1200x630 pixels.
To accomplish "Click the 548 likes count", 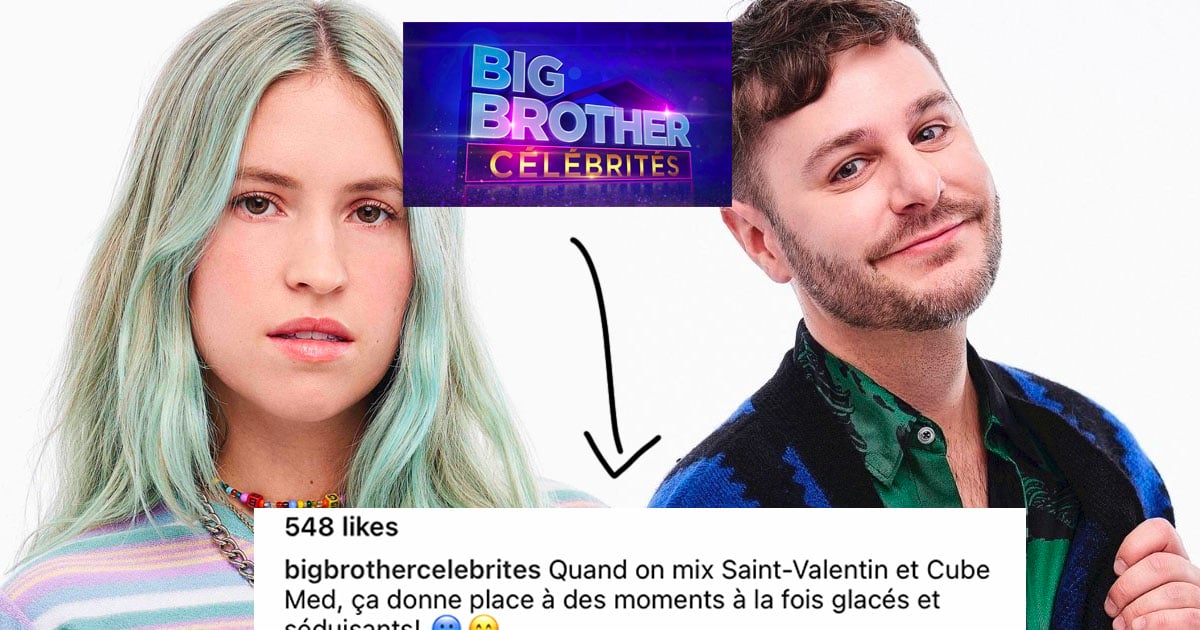I will (x=341, y=527).
